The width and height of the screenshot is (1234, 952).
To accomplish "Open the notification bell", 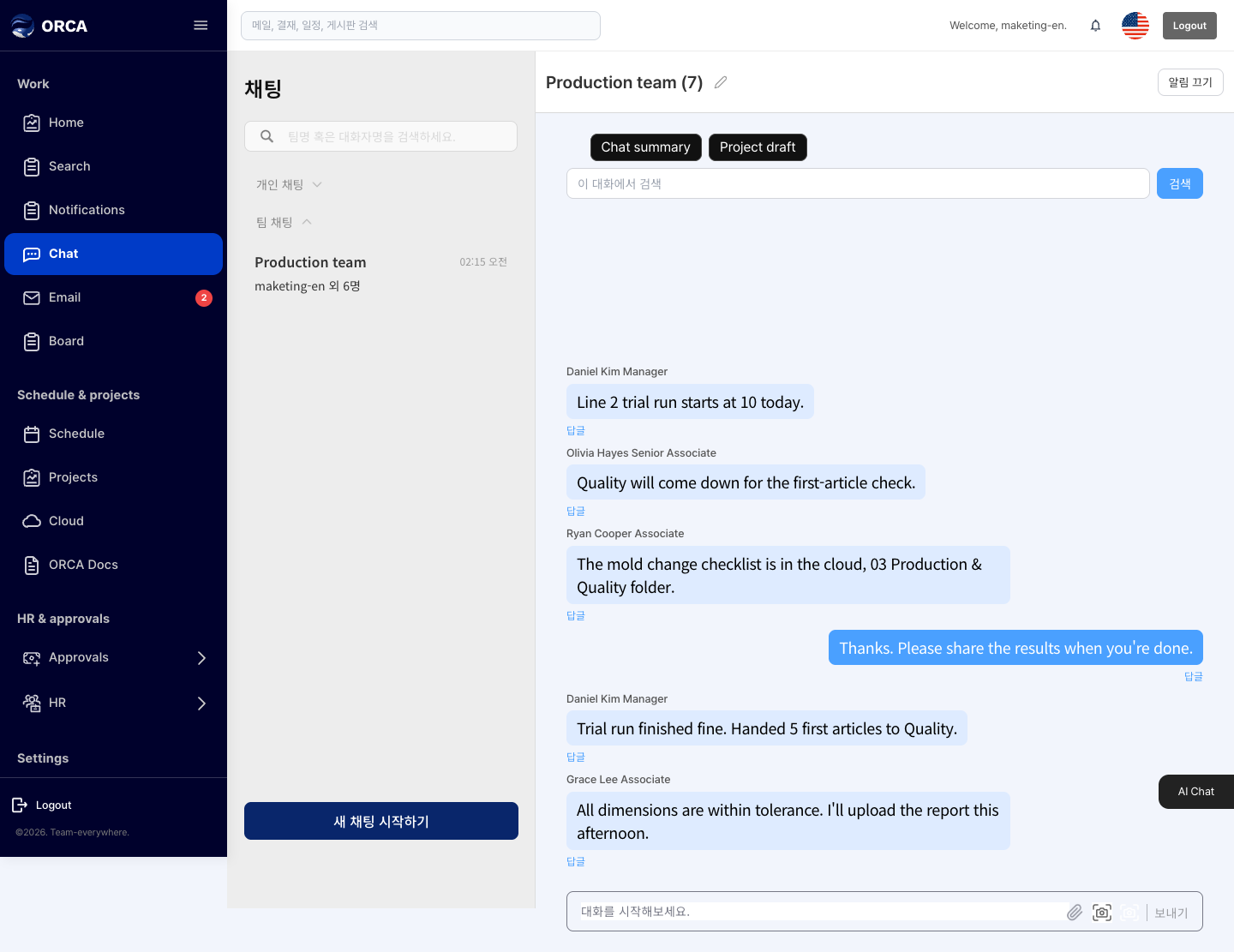I will coord(1095,26).
